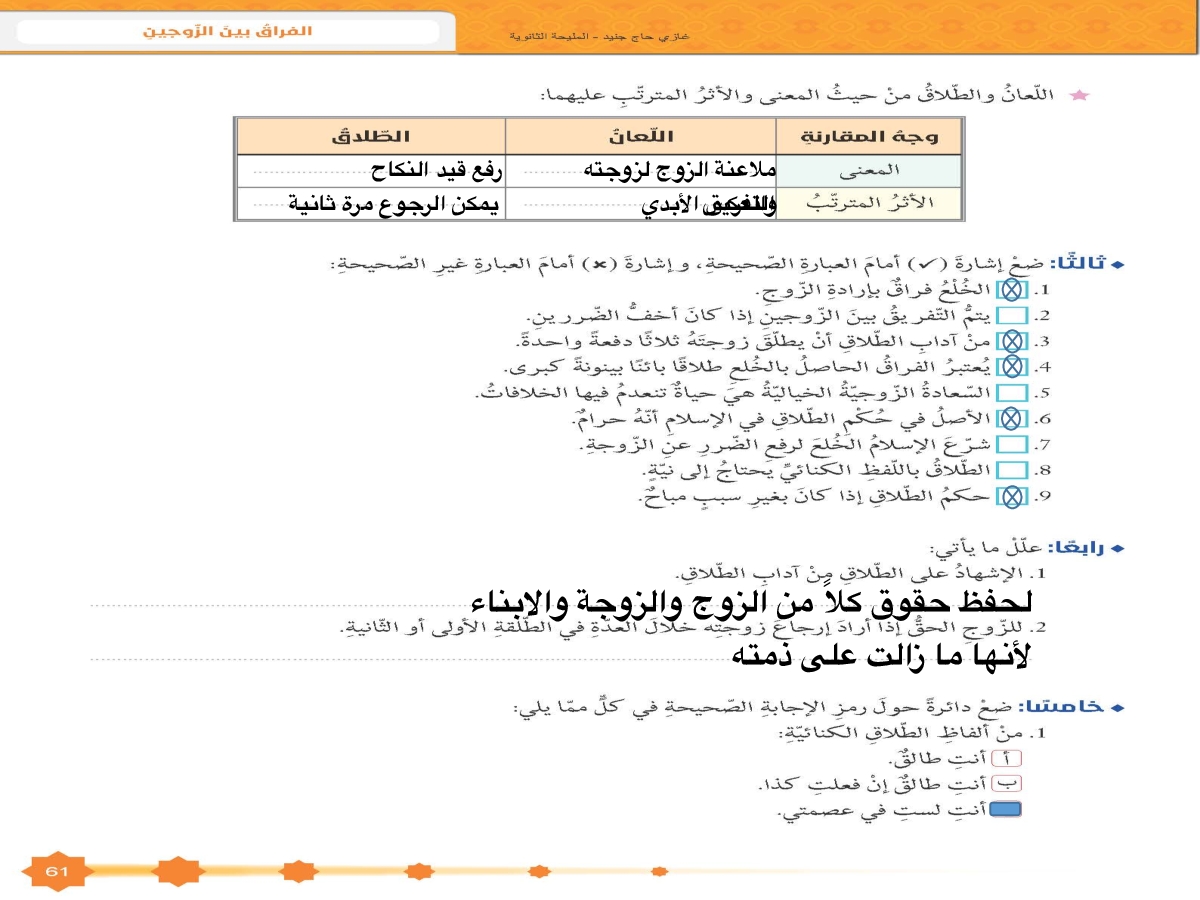Toggle the crossed box for statement 9
Viewport: 1200px width, 900px height.
(x=1012, y=495)
